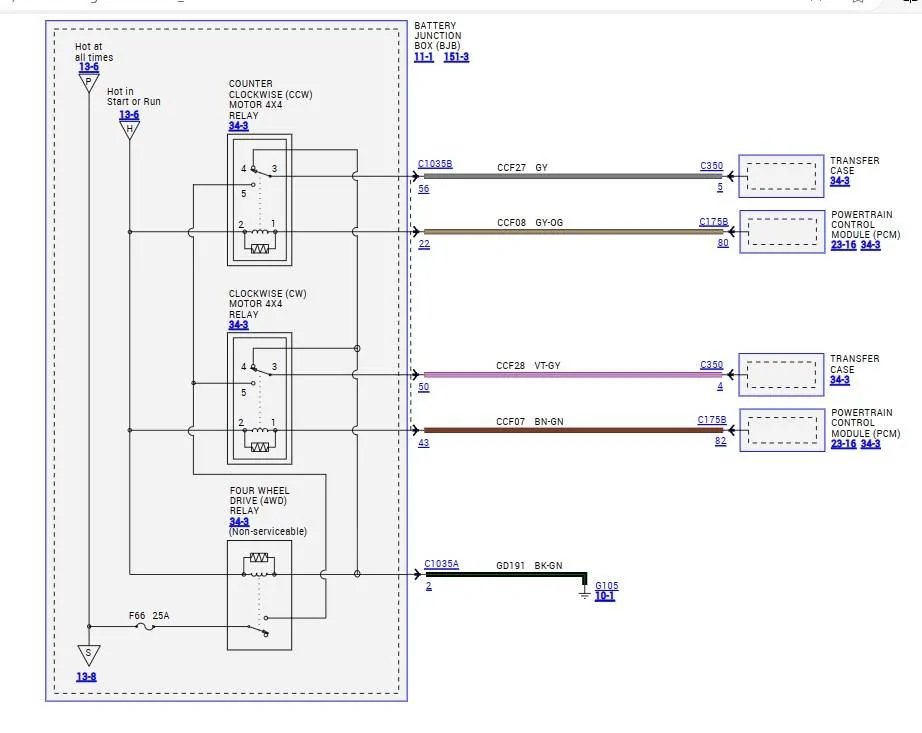Open the G105 ground link
Image resolution: width=922 pixels, height=733 pixels.
(607, 585)
